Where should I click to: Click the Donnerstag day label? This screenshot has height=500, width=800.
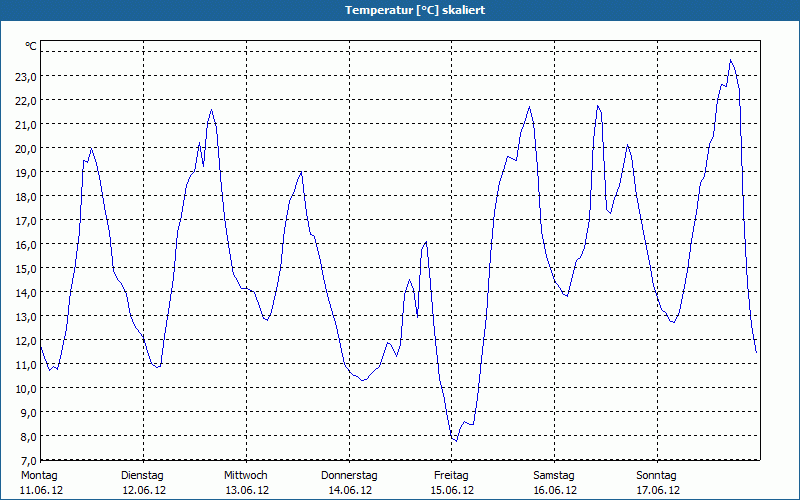click(349, 476)
